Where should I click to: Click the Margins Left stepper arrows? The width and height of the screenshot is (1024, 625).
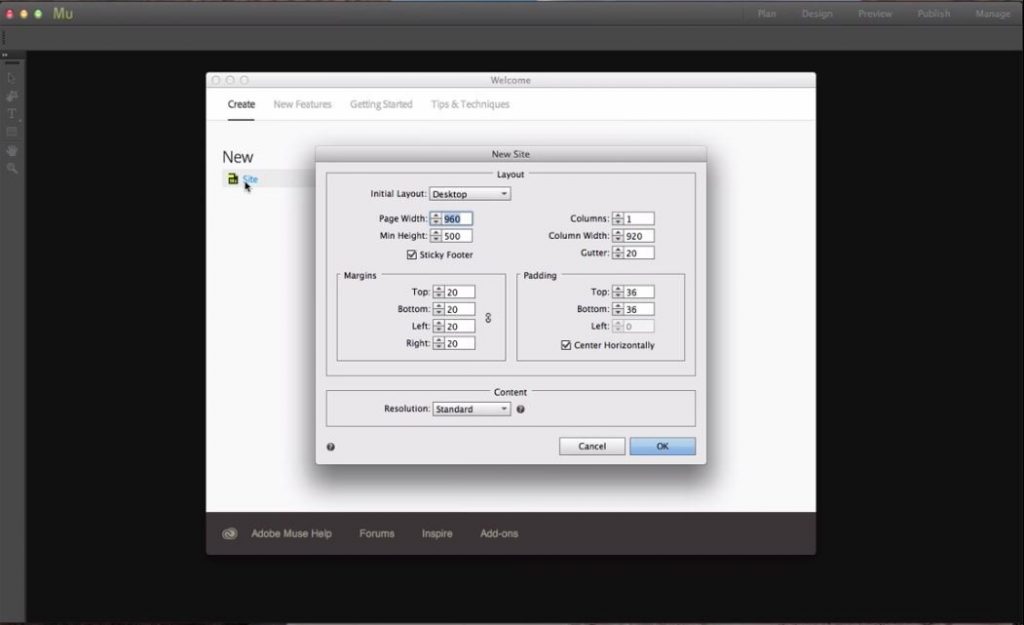438,326
